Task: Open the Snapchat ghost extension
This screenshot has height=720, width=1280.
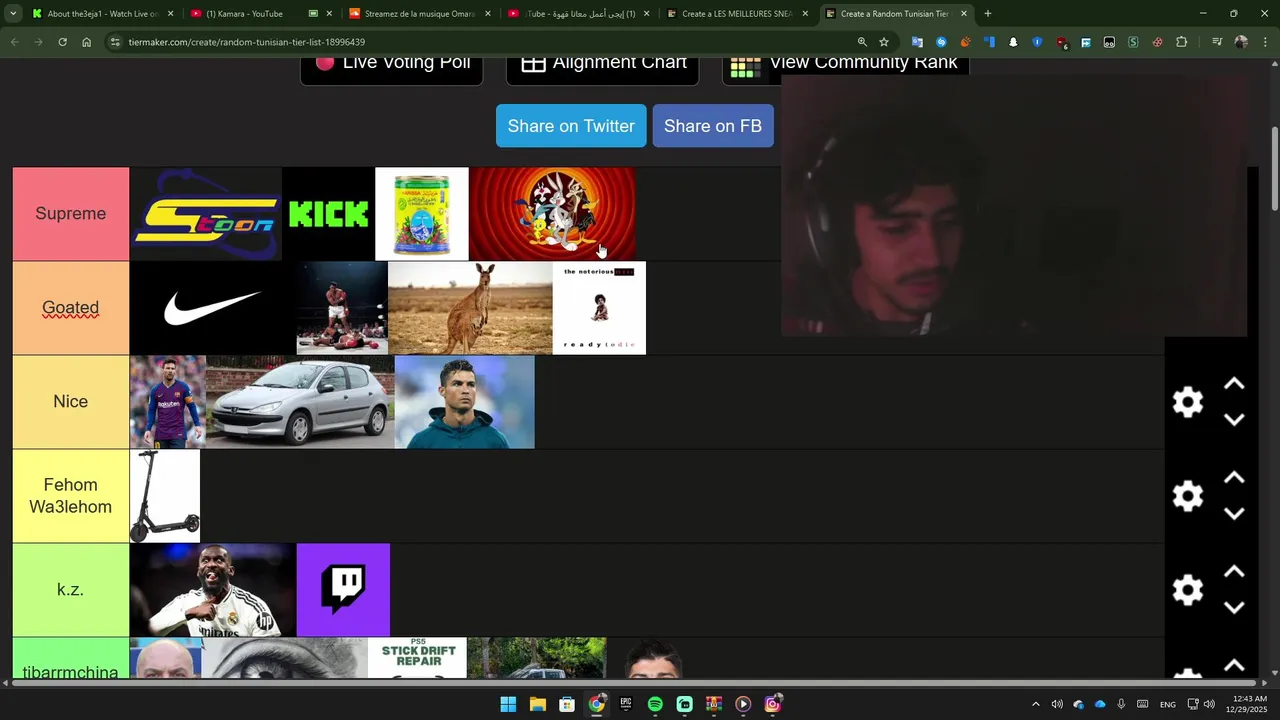Action: point(1013,42)
